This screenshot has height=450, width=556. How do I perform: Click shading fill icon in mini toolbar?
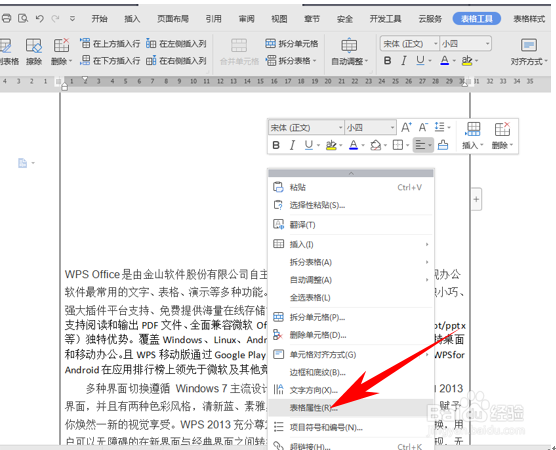pos(376,145)
